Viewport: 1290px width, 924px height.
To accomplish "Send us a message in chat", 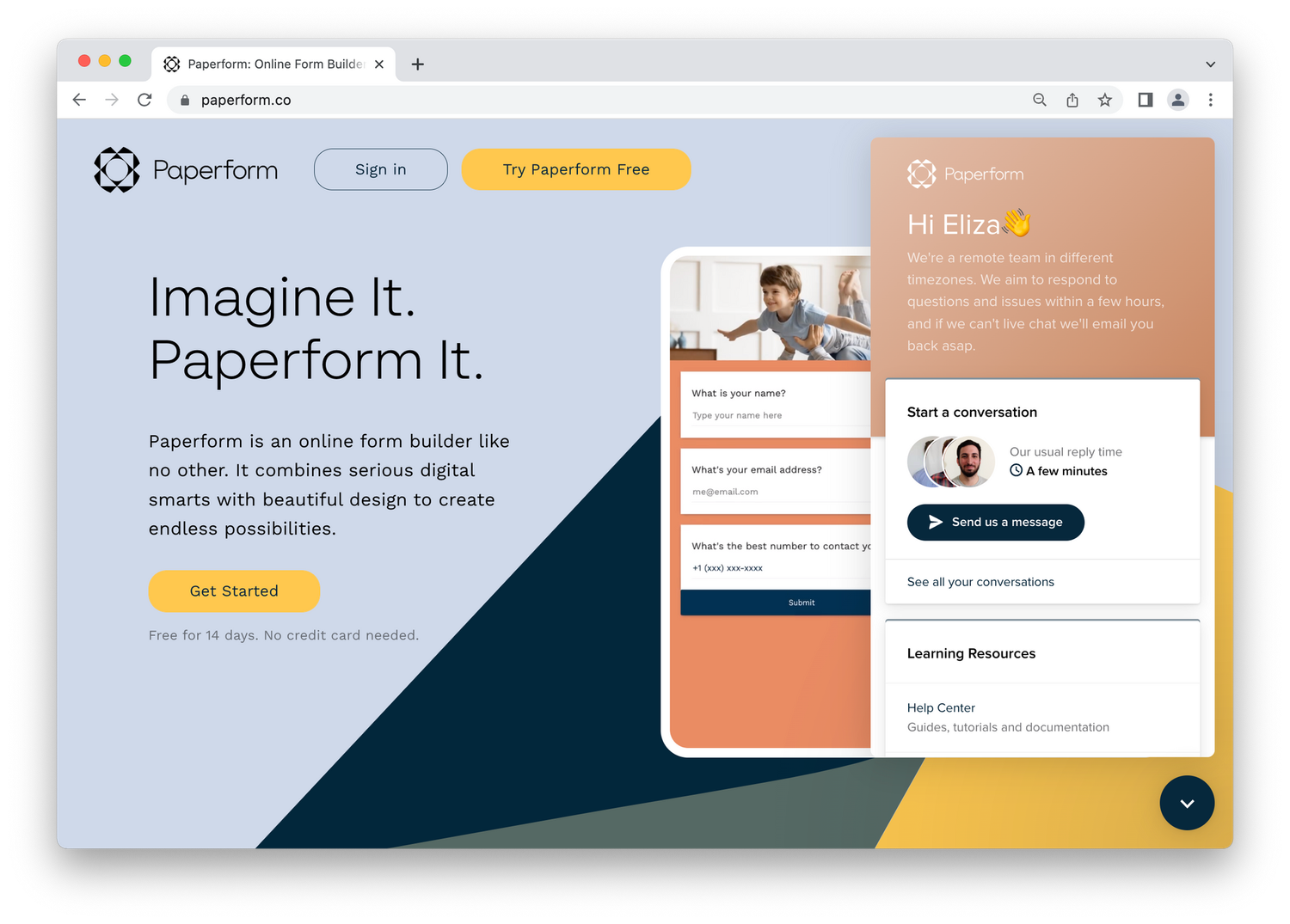I will [x=996, y=523].
